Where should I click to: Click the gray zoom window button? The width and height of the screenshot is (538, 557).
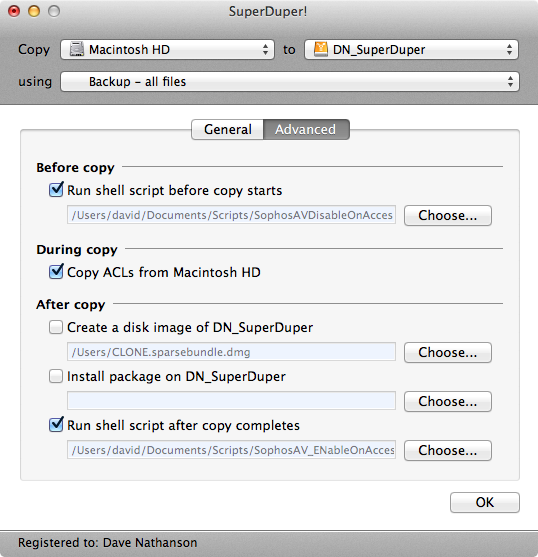point(54,11)
